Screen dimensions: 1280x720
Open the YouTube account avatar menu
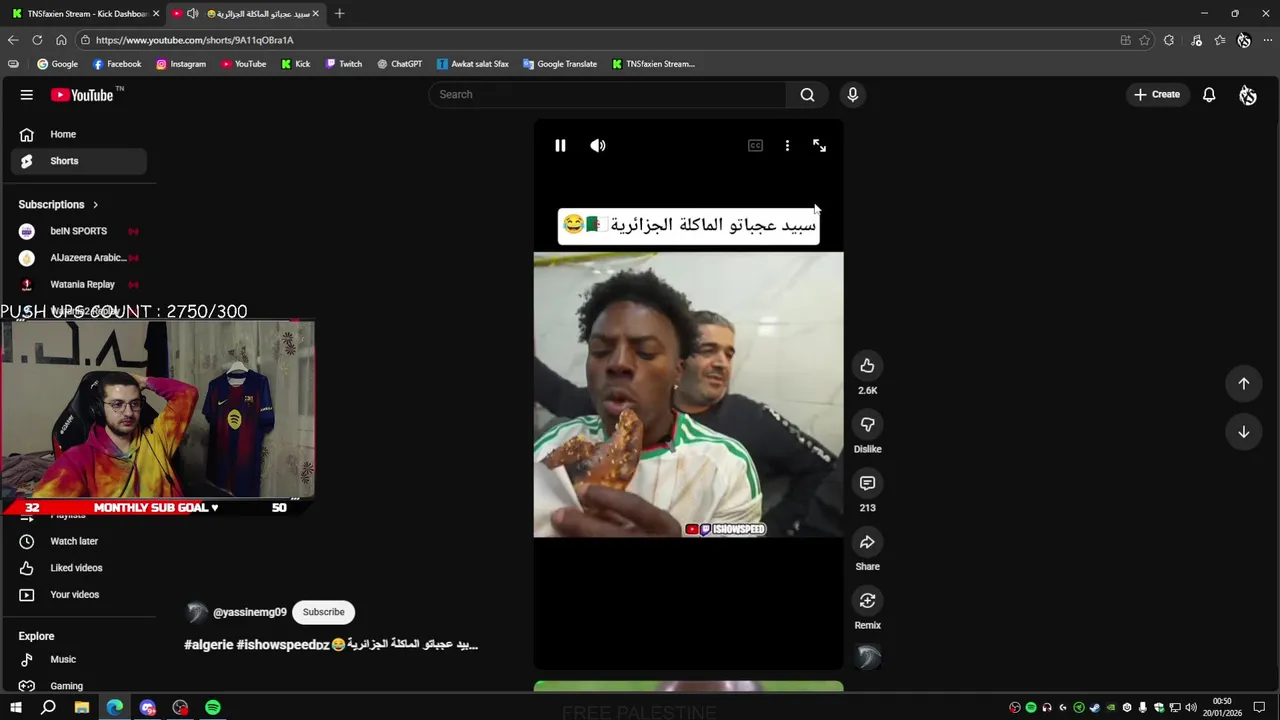(x=1248, y=95)
